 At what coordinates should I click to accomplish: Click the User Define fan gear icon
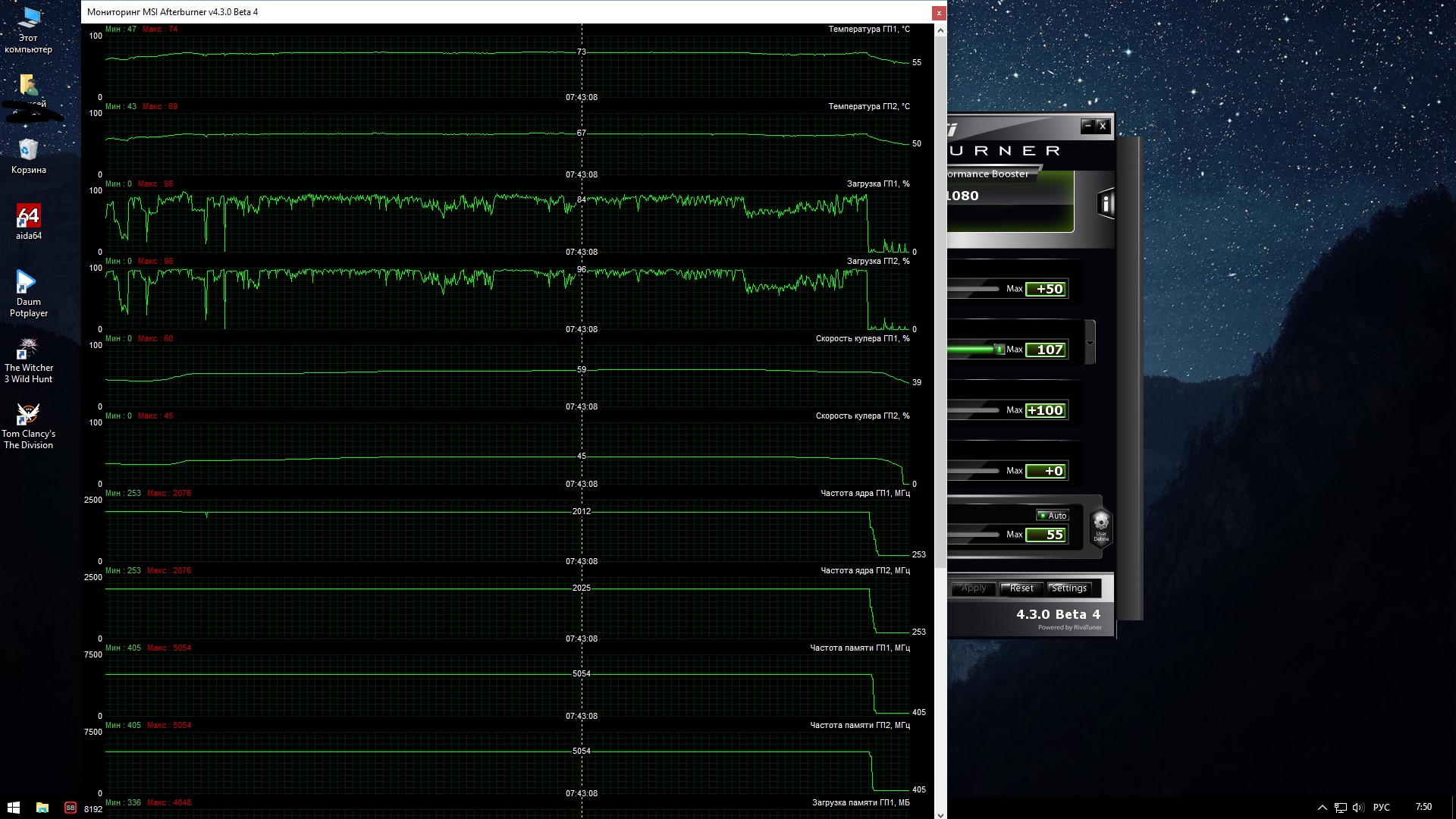(1101, 522)
